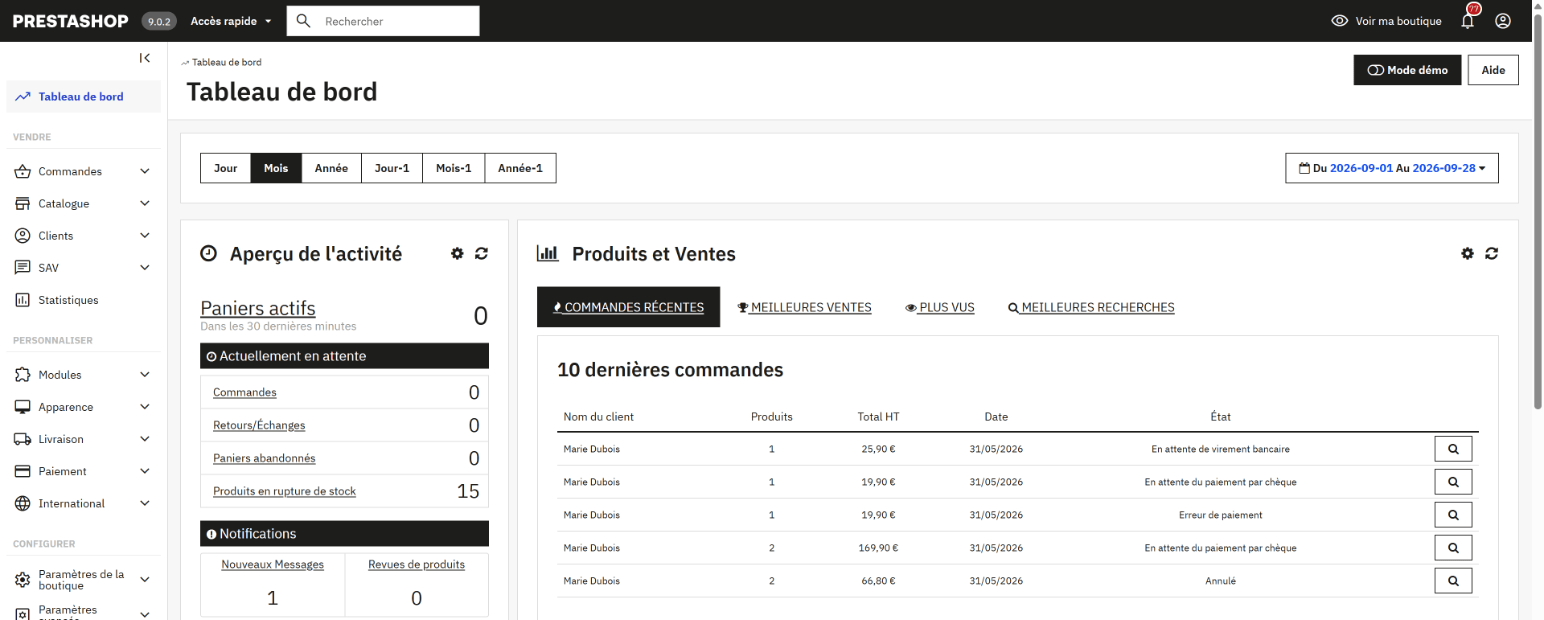Open the Paniers actifs link

[258, 308]
